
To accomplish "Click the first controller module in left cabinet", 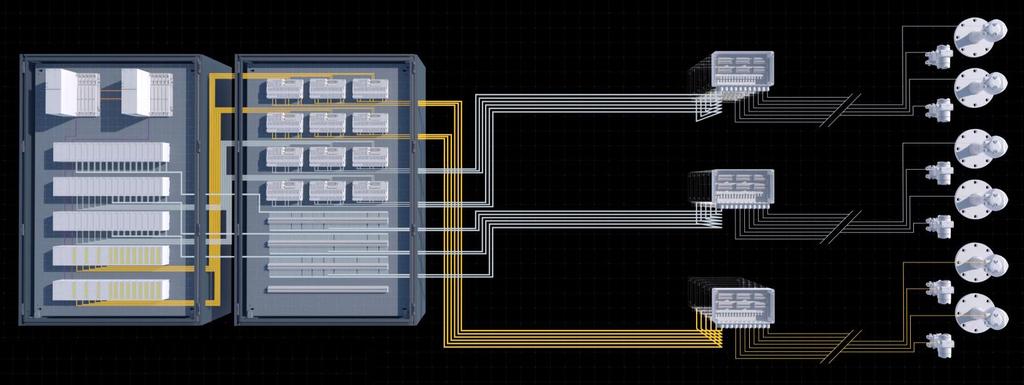I will tap(72, 93).
